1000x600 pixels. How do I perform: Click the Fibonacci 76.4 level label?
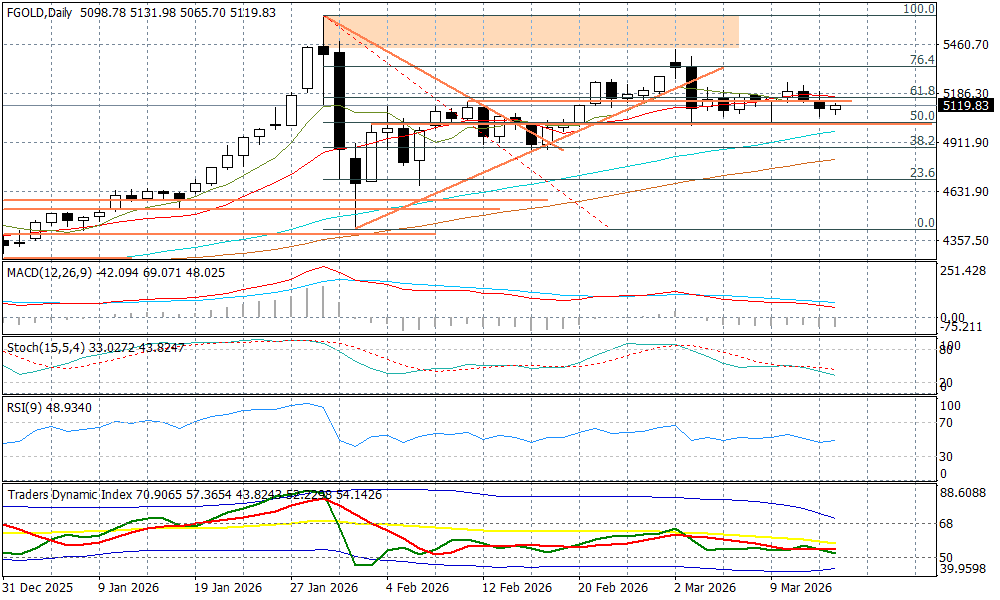click(x=921, y=60)
